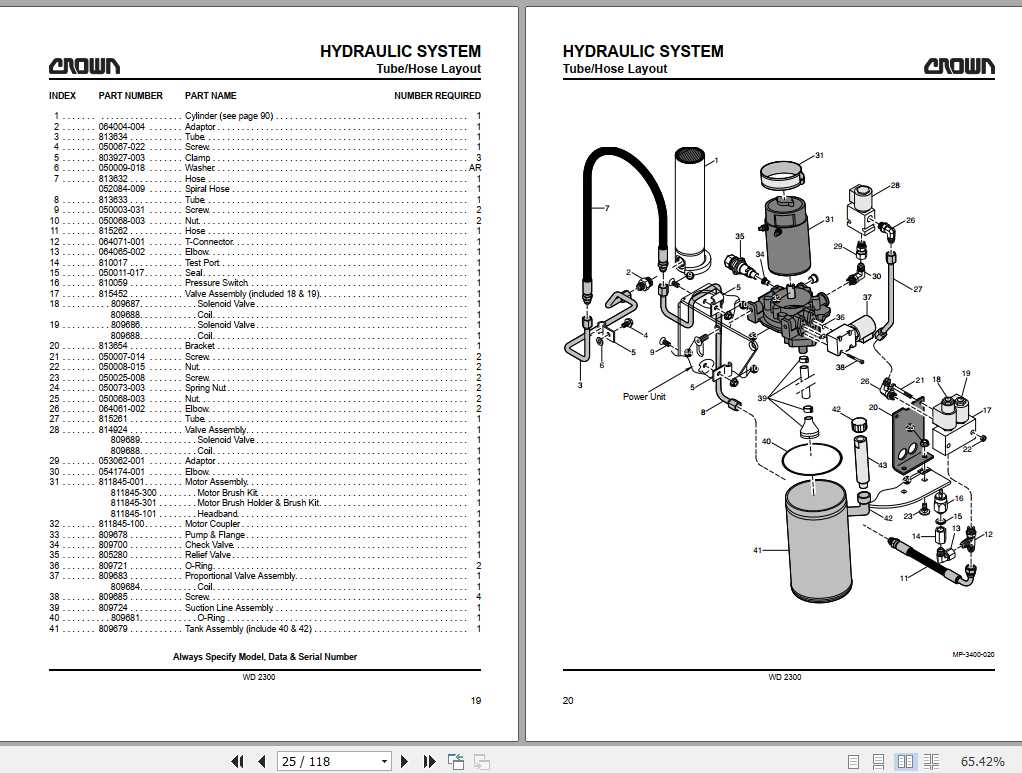Select two-page facing view
The height and width of the screenshot is (773, 1022).
(x=905, y=761)
